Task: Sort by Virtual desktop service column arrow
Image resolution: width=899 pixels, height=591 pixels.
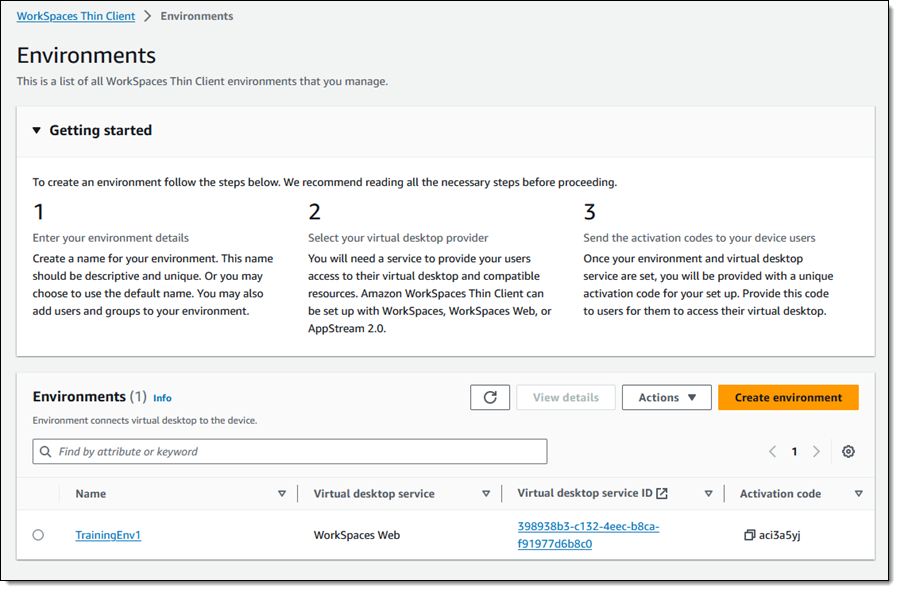Action: point(486,494)
